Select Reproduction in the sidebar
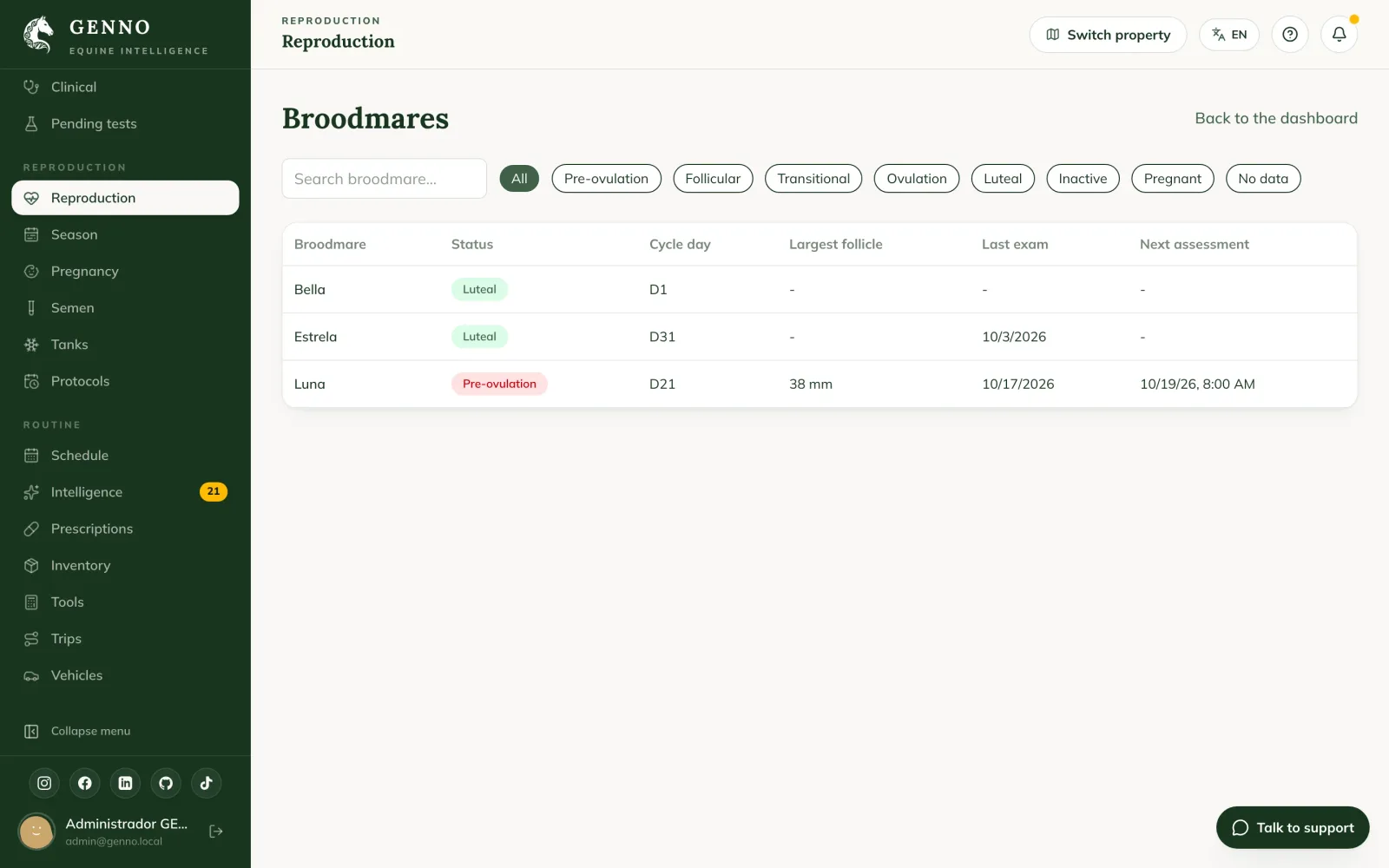The width and height of the screenshot is (1389, 868). [125, 198]
